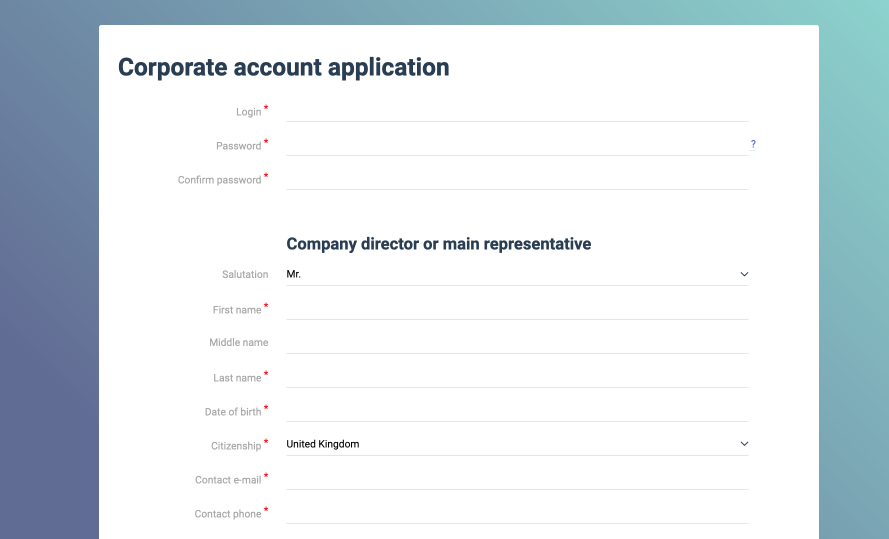The image size is (889, 539).
Task: Click the Citizenship label text
Action: pos(236,446)
